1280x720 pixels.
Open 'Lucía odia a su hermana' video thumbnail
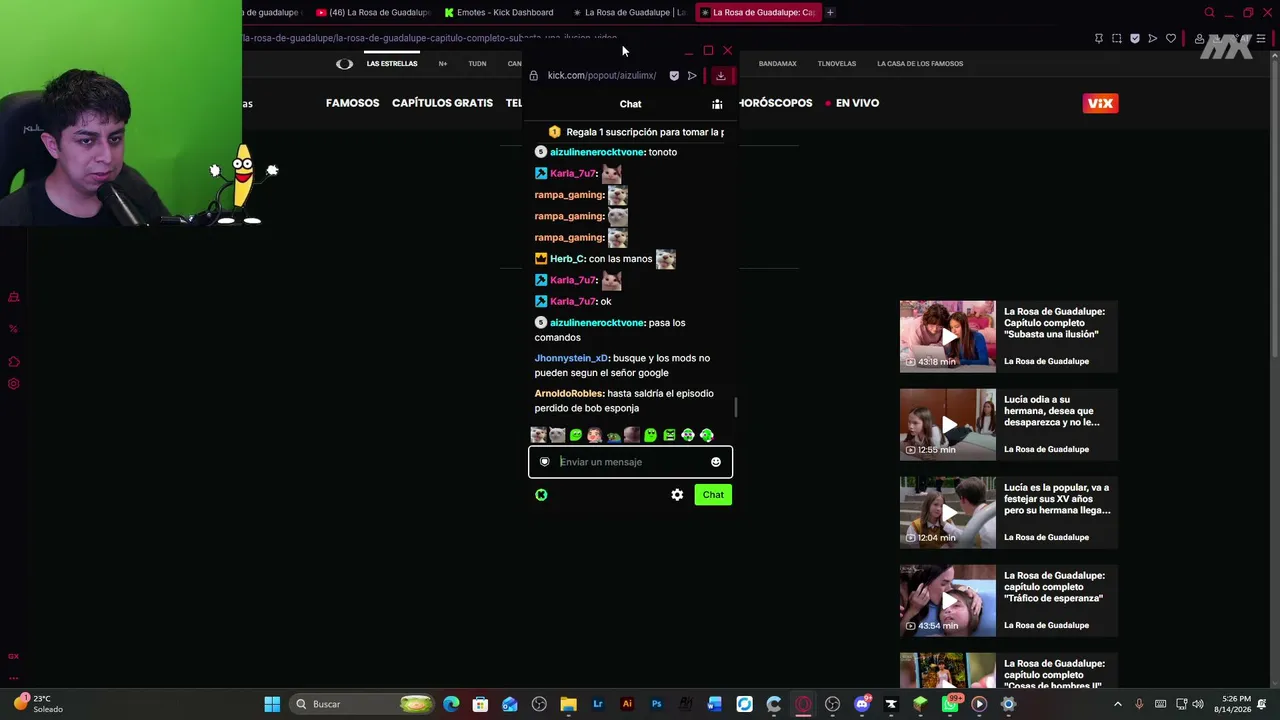tap(948, 425)
